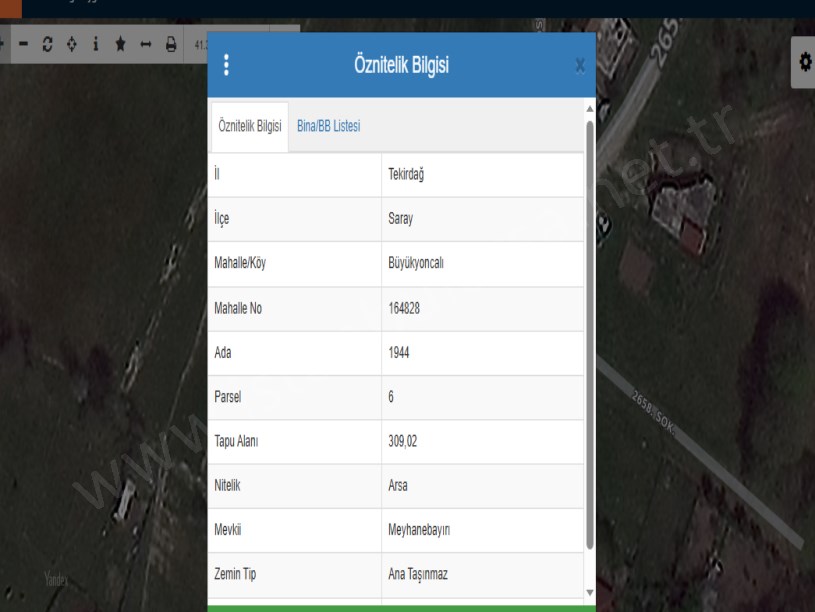Click the locate crosshair icon
The width and height of the screenshot is (815, 612).
coord(71,44)
